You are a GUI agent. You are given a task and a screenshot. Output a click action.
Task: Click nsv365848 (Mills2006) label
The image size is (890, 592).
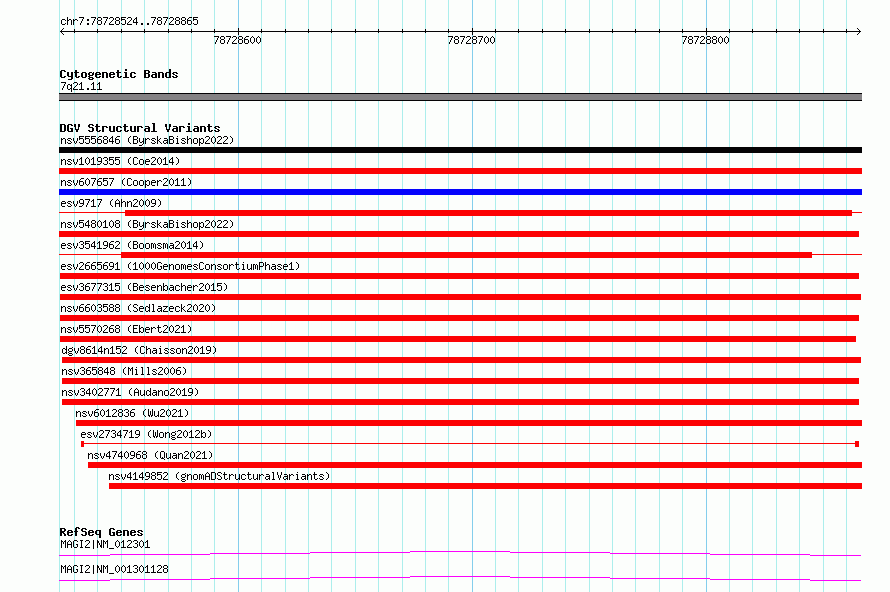coord(124,371)
